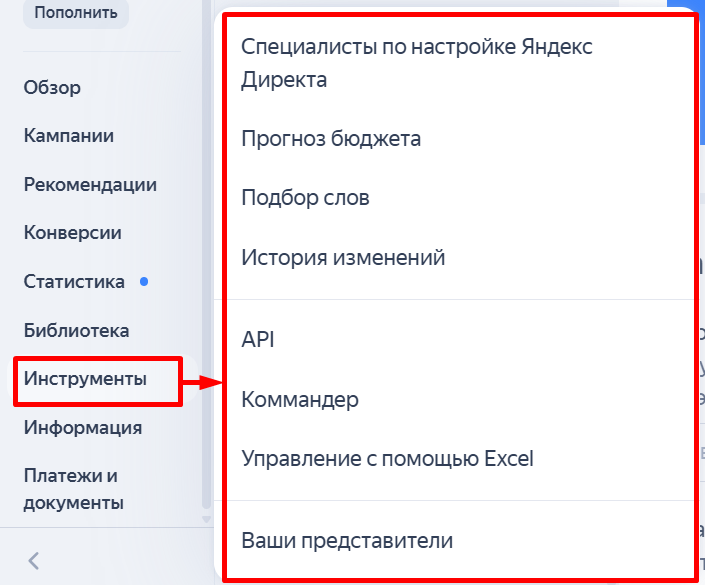The width and height of the screenshot is (709, 585).
Task: Select API in the tools menu
Action: (x=258, y=339)
